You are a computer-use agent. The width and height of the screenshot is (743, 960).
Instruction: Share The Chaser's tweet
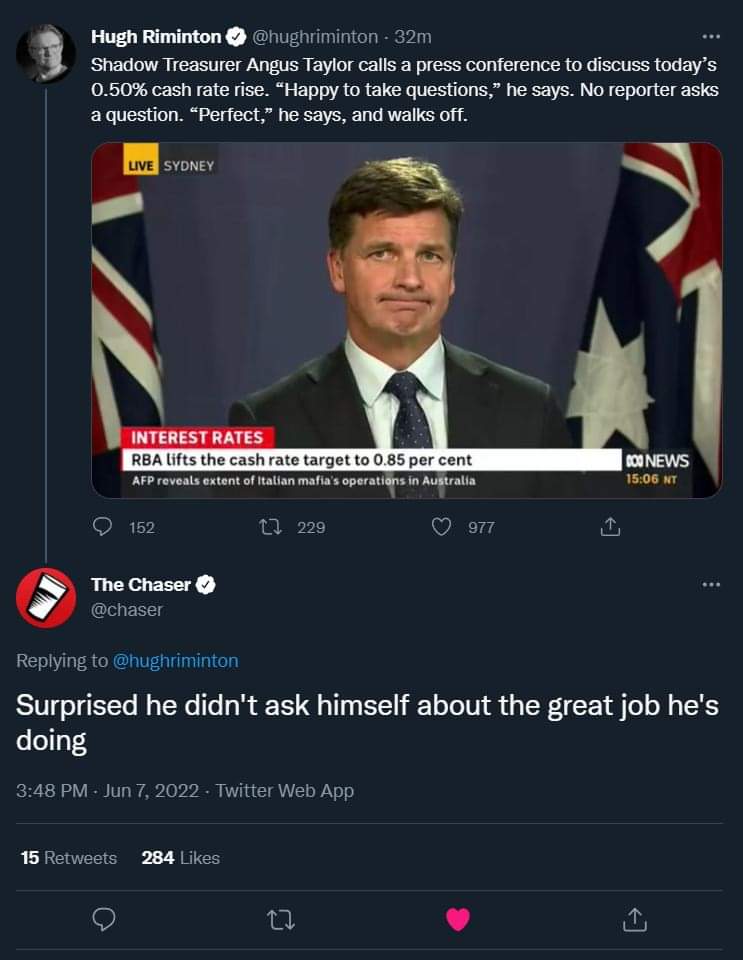[634, 919]
